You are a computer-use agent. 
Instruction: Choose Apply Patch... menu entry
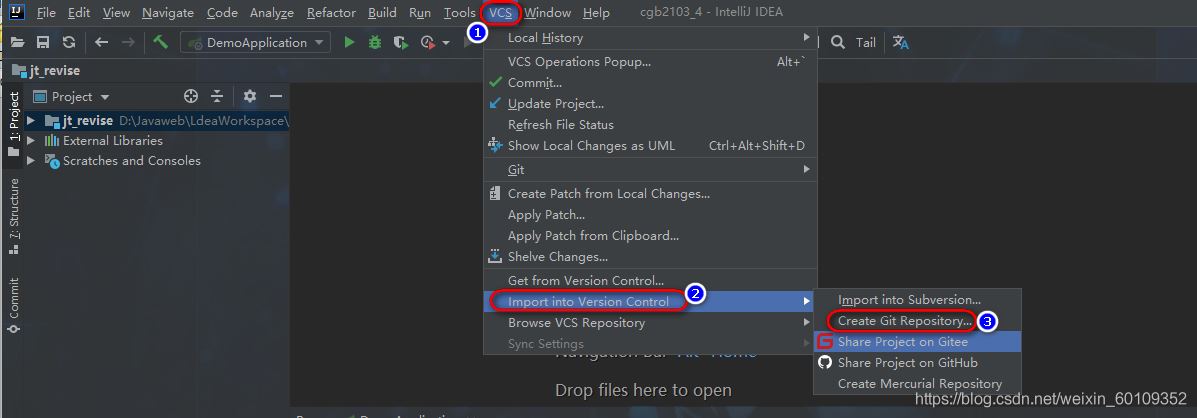650,215
